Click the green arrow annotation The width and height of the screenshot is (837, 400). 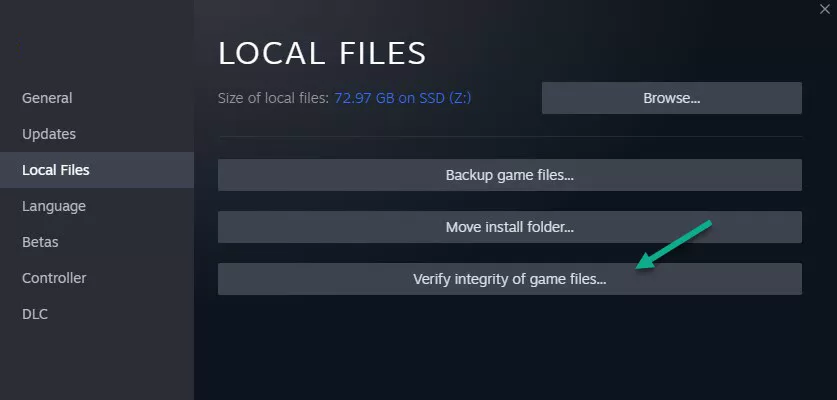point(674,245)
